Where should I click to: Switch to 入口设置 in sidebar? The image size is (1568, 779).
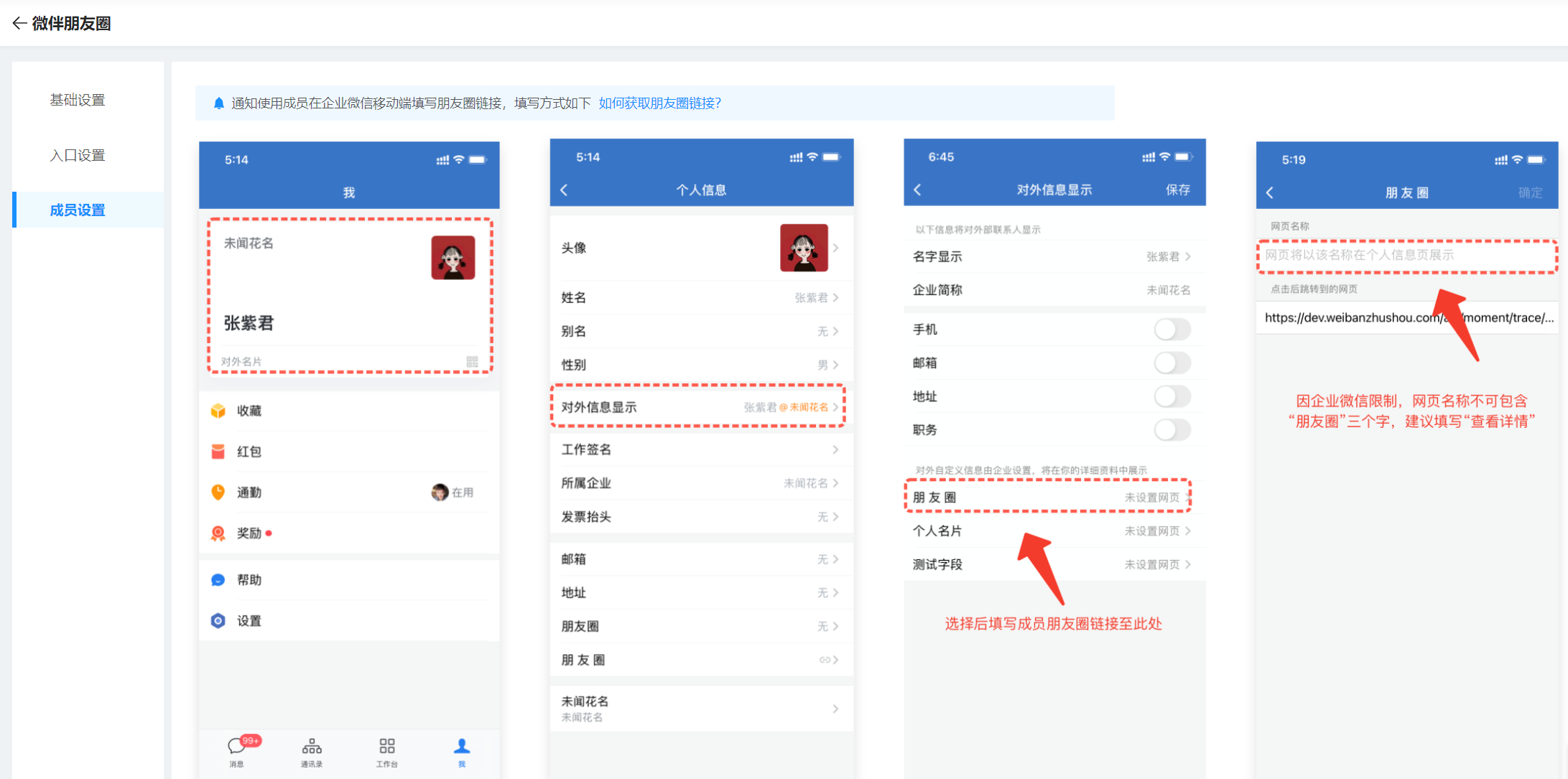pyautogui.click(x=78, y=155)
